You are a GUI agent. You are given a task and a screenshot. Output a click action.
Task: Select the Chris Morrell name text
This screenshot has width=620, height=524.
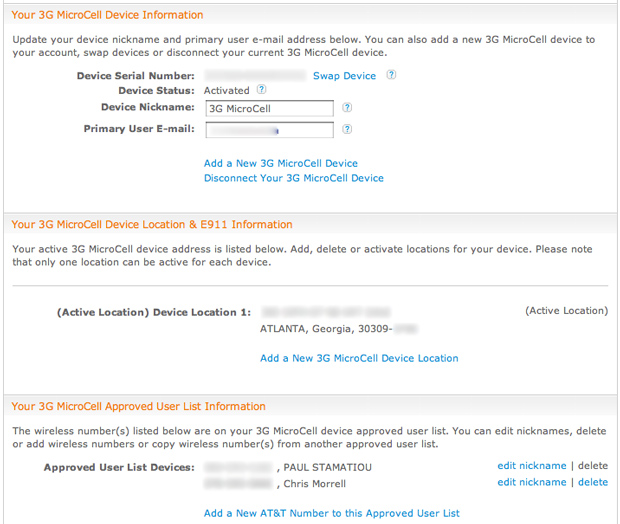pyautogui.click(x=315, y=484)
